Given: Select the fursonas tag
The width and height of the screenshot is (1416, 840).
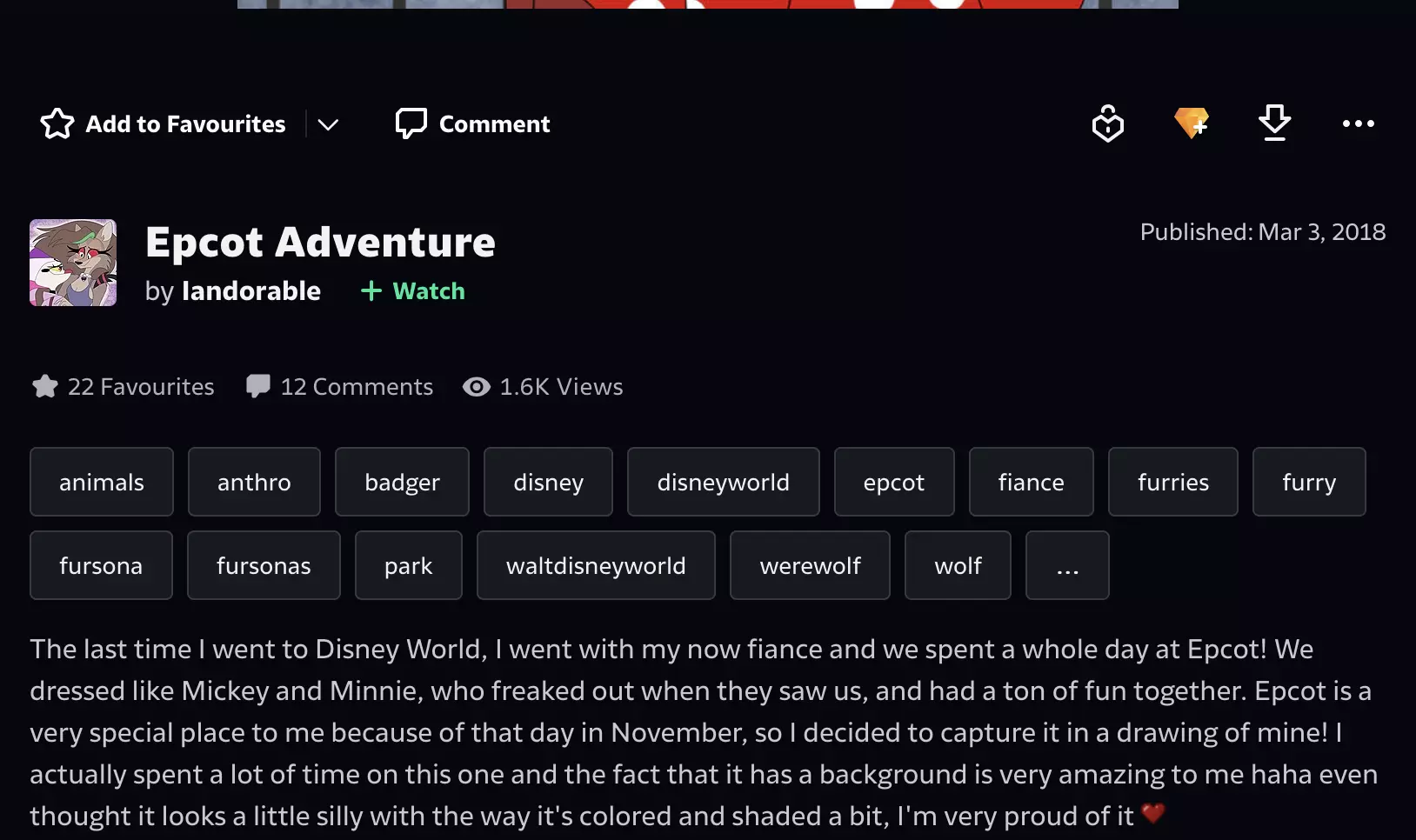Looking at the screenshot, I should [x=264, y=565].
